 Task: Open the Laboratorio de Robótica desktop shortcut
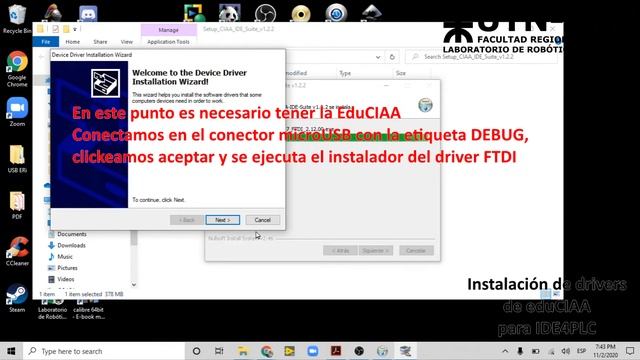[52, 309]
